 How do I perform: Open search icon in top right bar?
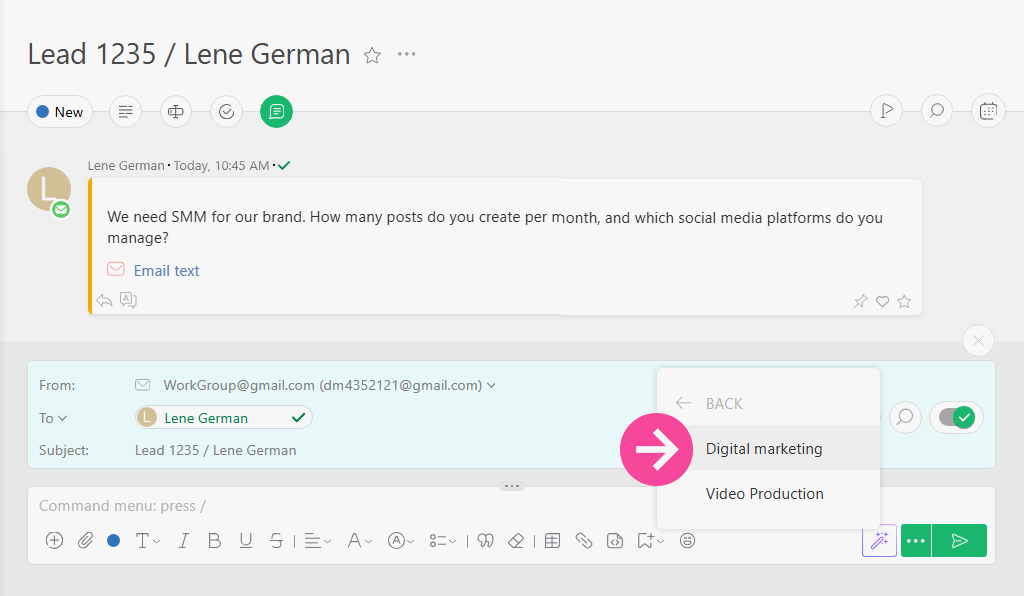coord(936,111)
